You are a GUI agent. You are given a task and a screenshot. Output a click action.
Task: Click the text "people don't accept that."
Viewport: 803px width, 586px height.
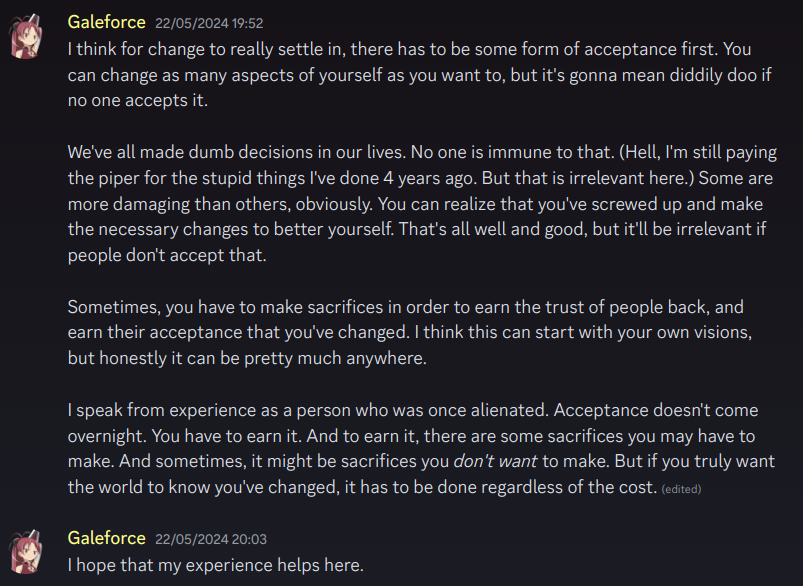pos(167,255)
